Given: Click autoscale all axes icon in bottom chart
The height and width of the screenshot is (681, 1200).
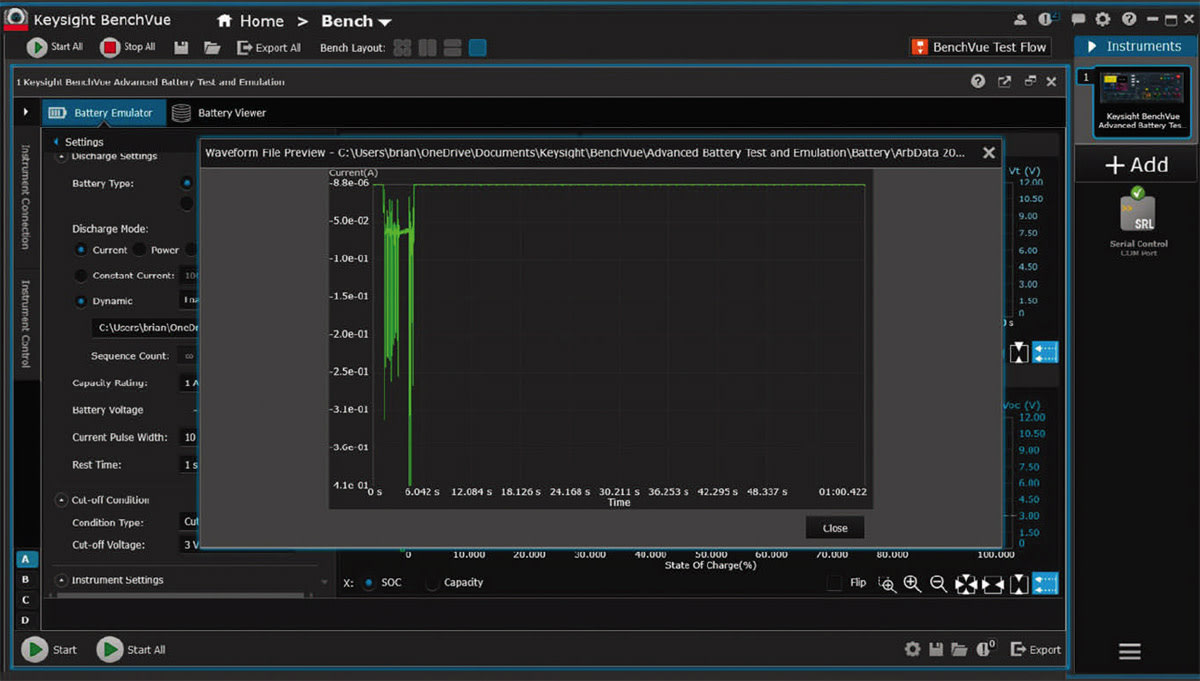Looking at the screenshot, I should pos(966,584).
